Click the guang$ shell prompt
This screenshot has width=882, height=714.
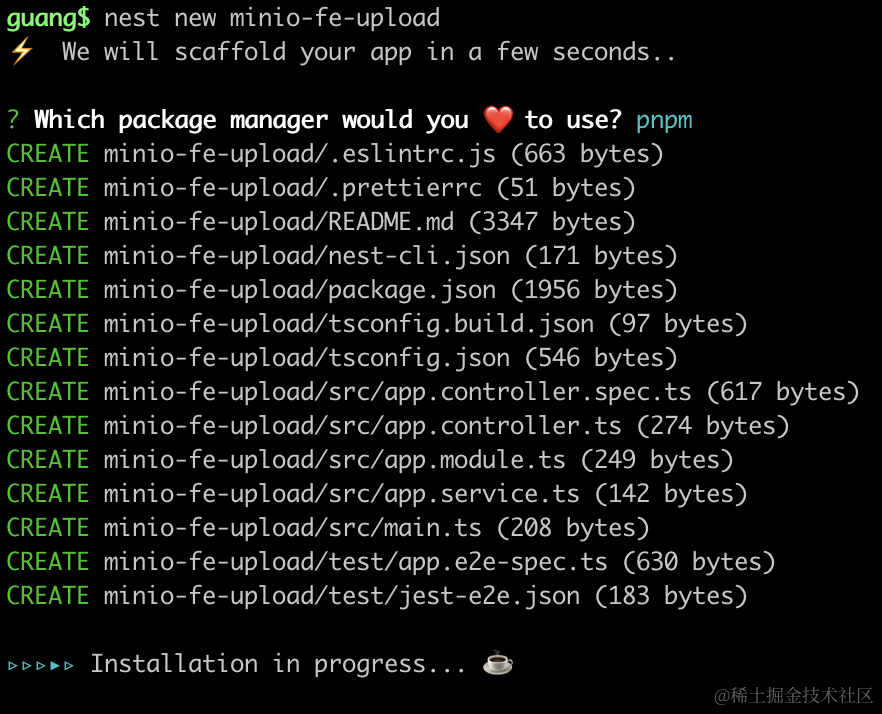click(48, 18)
